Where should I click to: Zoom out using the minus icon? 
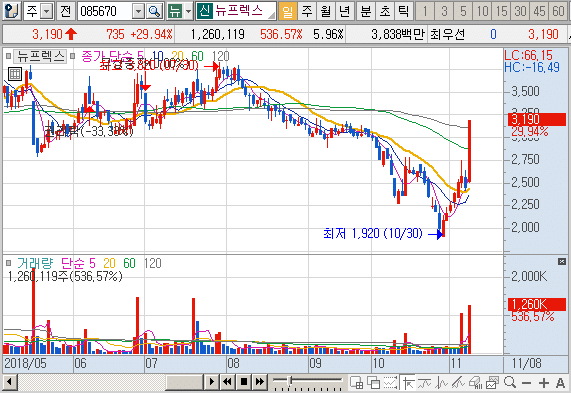pos(526,383)
